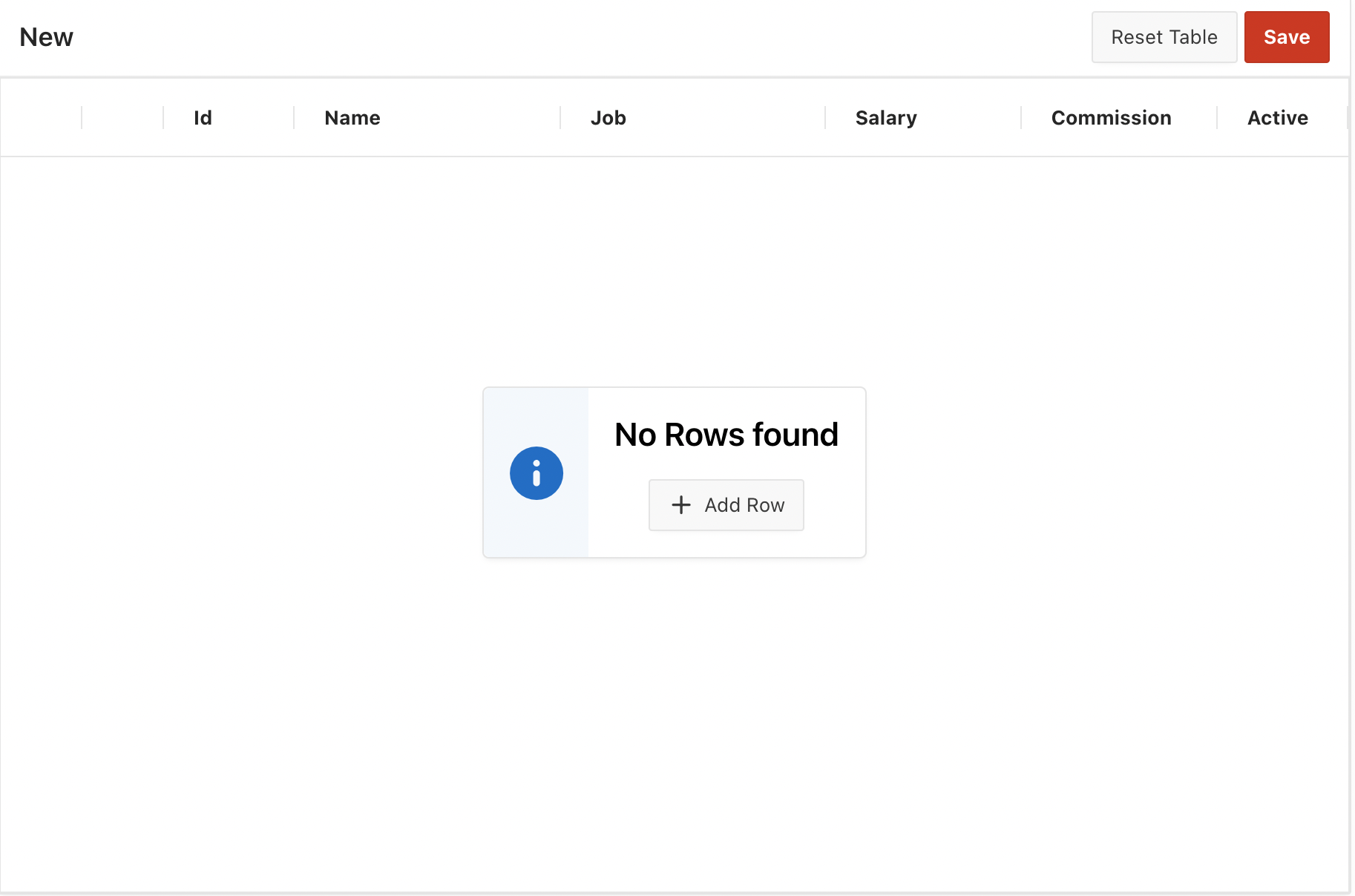1355x896 pixels.
Task: Sort by the Id column header
Action: (203, 118)
